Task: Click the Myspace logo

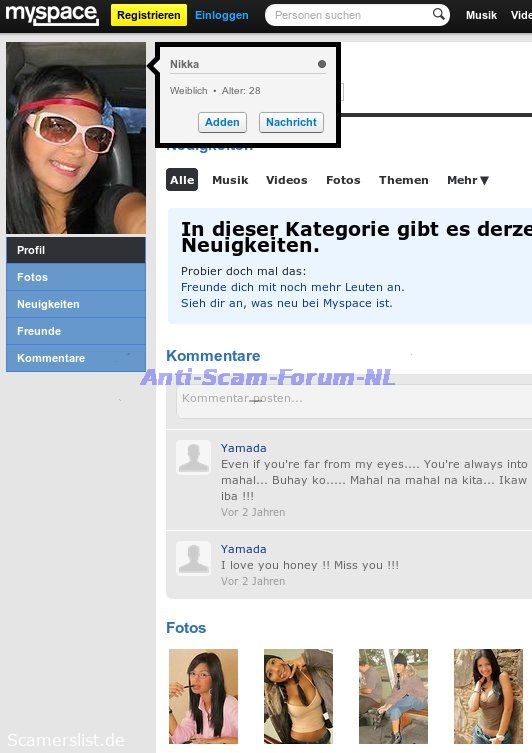Action: click(x=52, y=15)
